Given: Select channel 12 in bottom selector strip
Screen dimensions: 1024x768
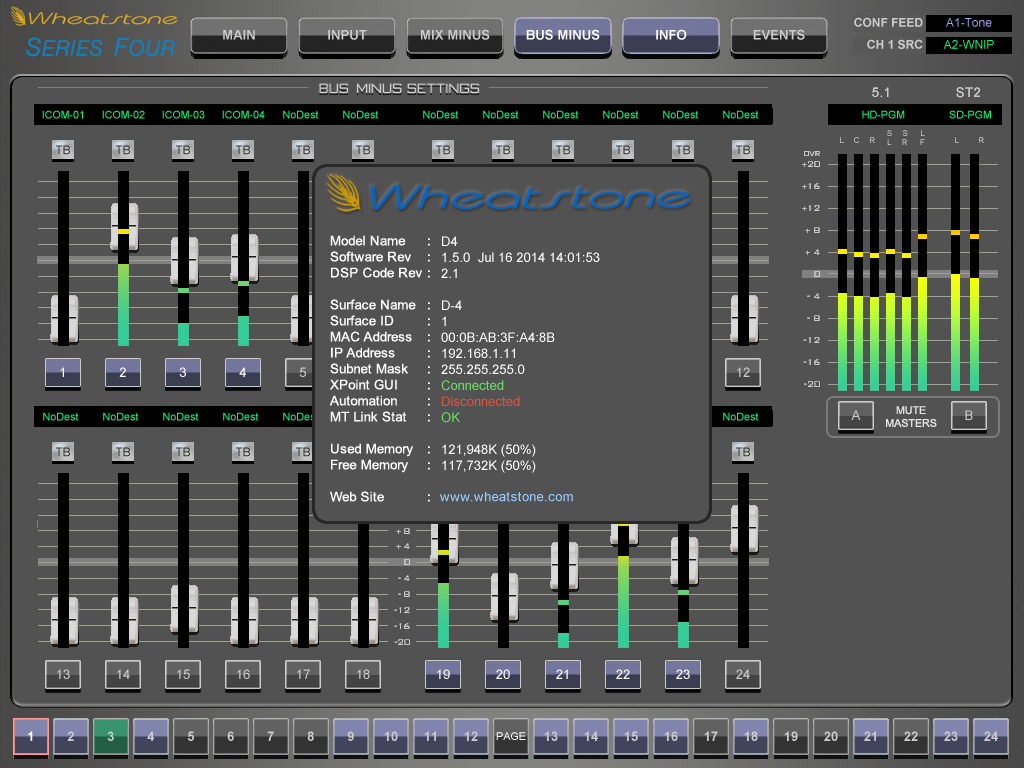Looking at the screenshot, I should click(471, 737).
